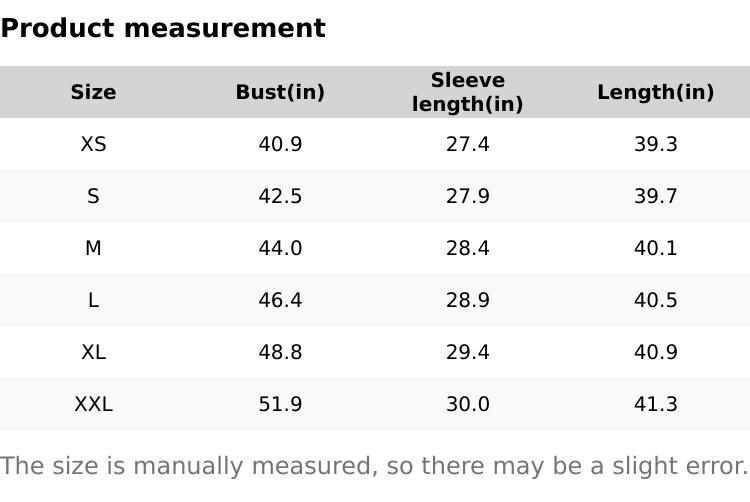Click sleeve length value 29.4
The image size is (750, 502).
click(467, 352)
